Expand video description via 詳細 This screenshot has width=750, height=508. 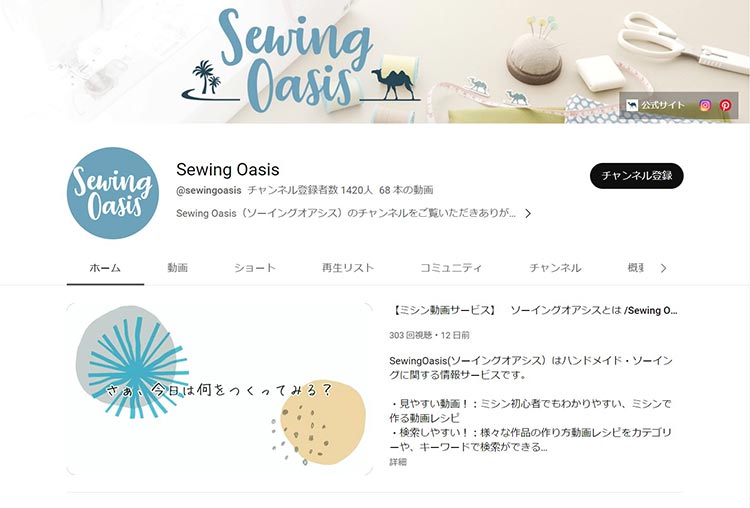click(x=398, y=462)
